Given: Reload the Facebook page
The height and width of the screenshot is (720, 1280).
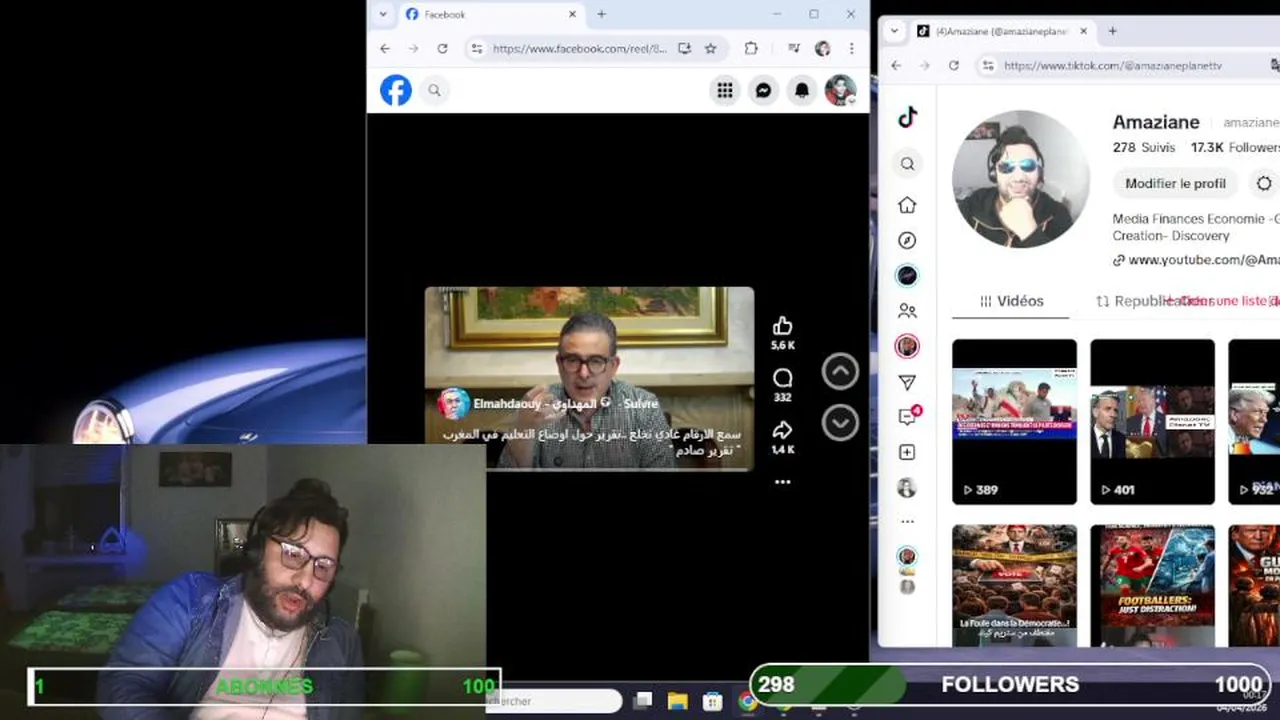Looking at the screenshot, I should click(442, 48).
